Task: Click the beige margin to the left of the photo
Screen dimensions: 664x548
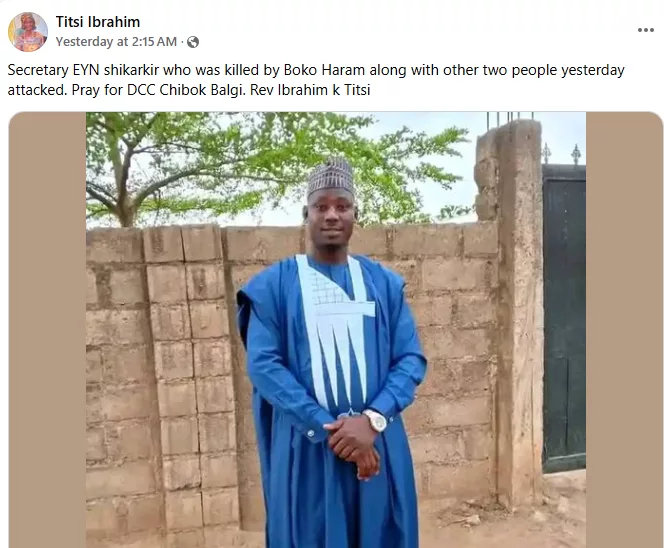Action: click(x=47, y=329)
